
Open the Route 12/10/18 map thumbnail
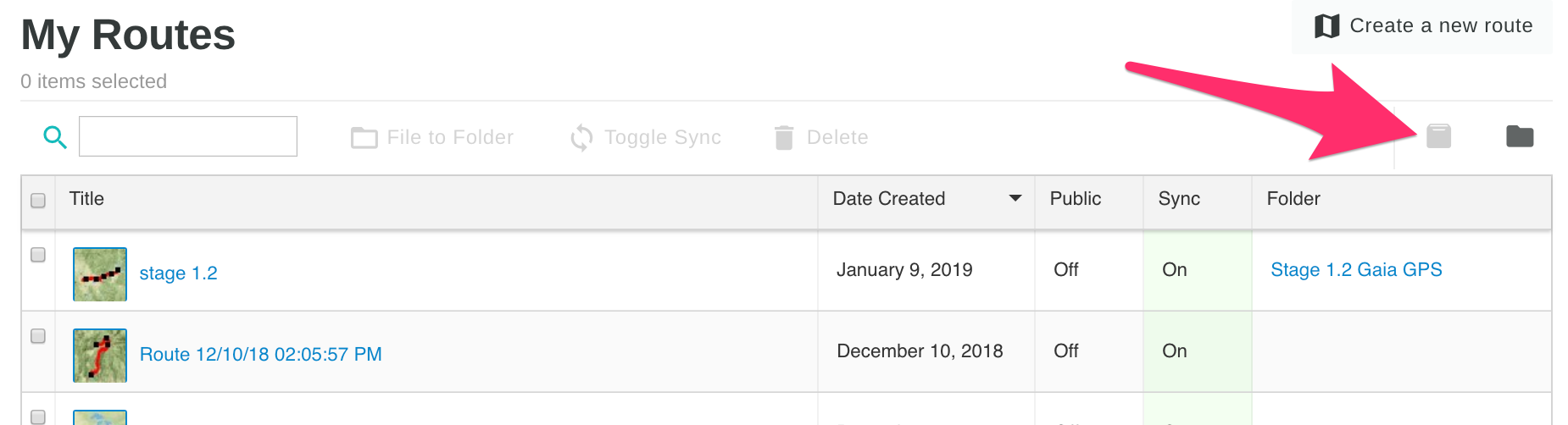coord(100,355)
